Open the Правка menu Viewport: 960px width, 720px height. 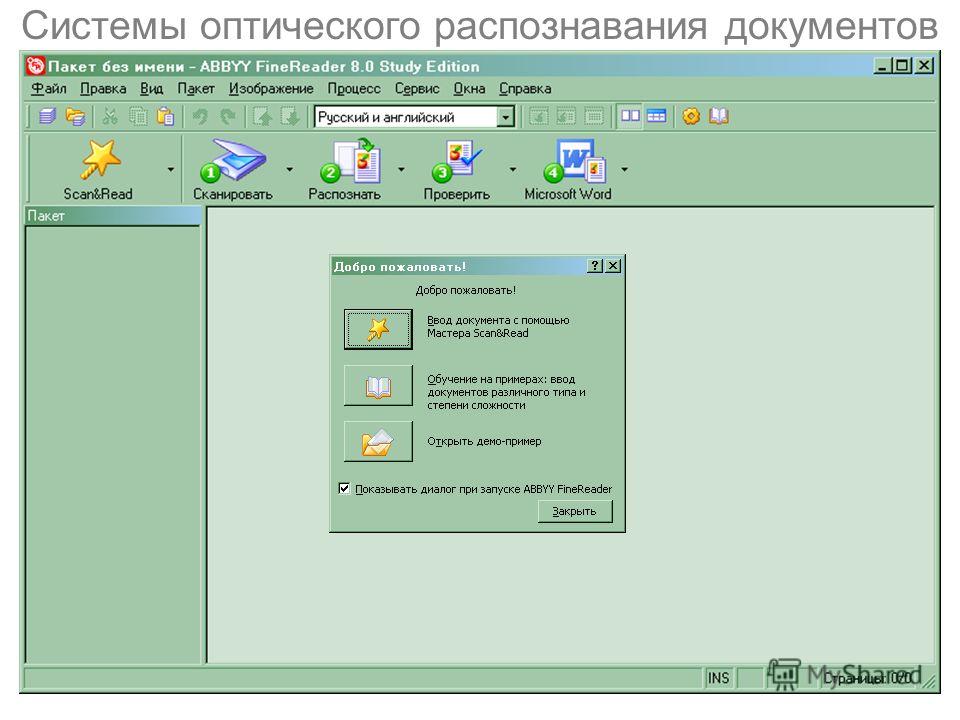tap(103, 89)
